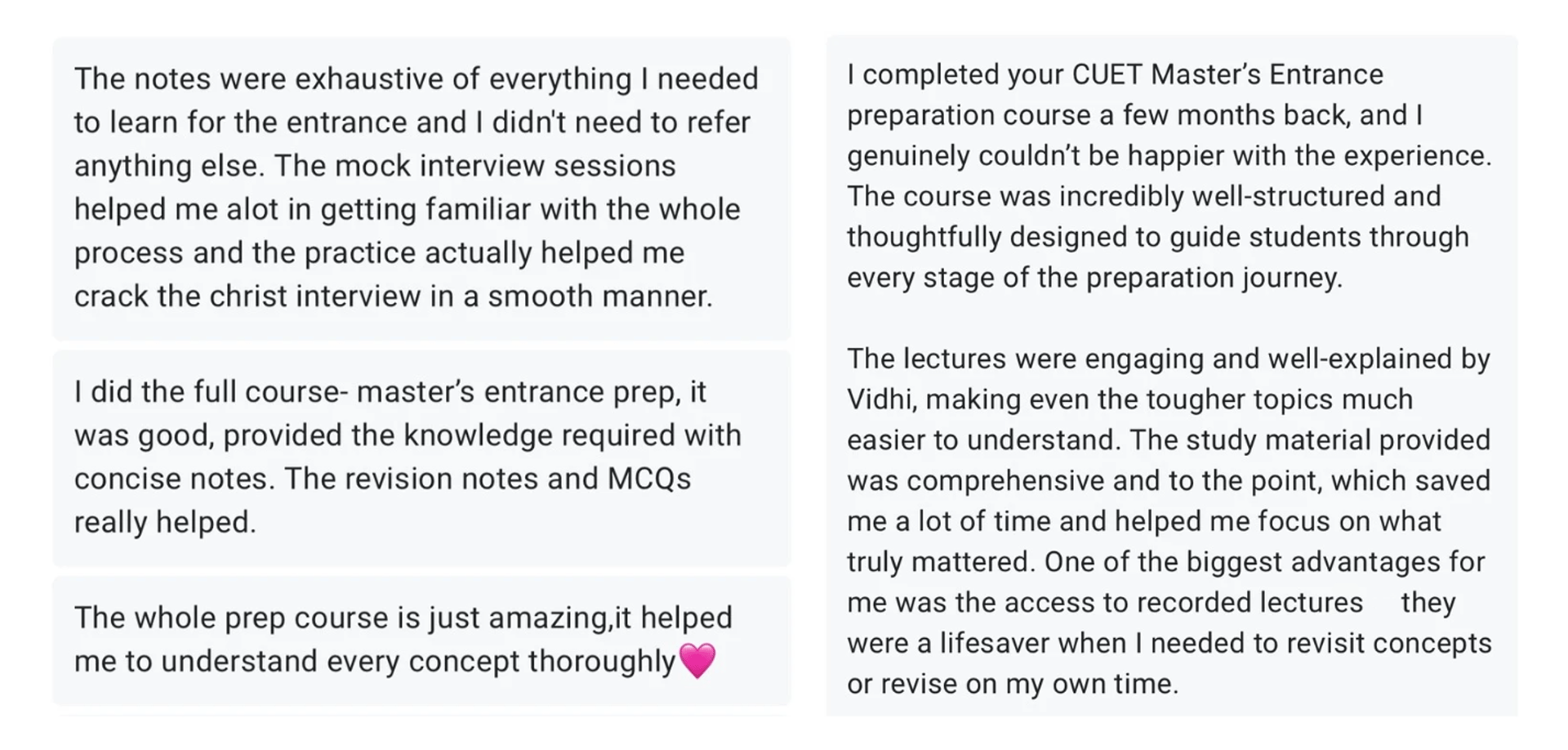Click 'The notes were exhaustive' opening line
This screenshot has width=1568, height=750.
(x=416, y=79)
